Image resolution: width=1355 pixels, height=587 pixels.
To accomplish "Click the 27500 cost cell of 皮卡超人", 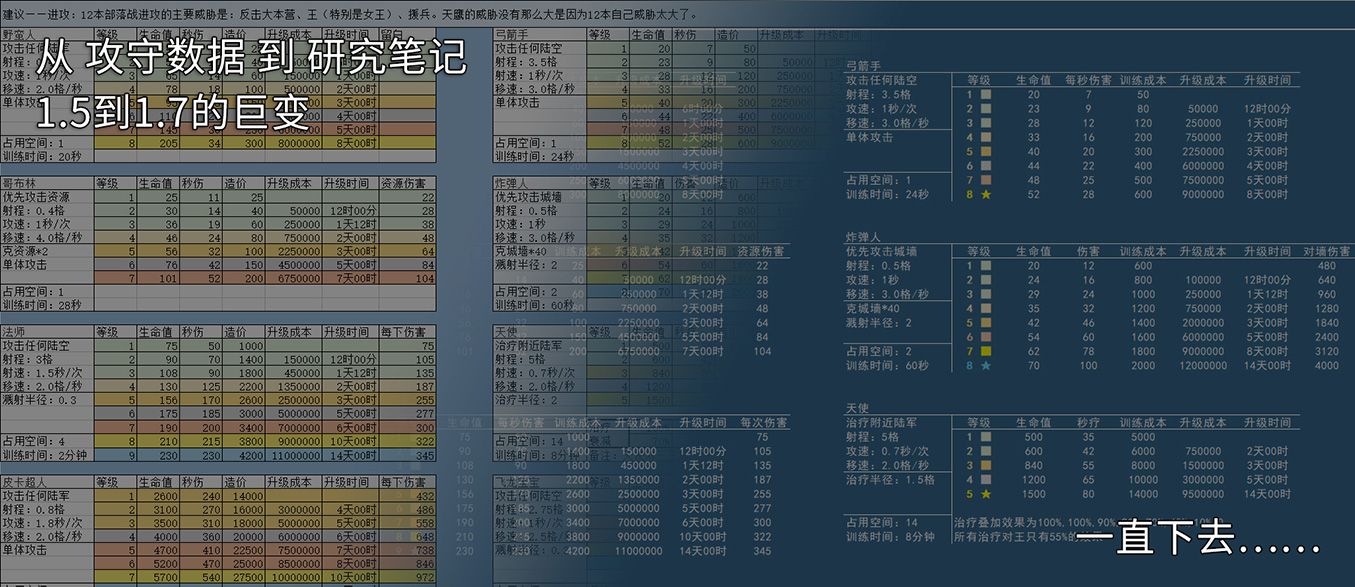I will pyautogui.click(x=244, y=576).
